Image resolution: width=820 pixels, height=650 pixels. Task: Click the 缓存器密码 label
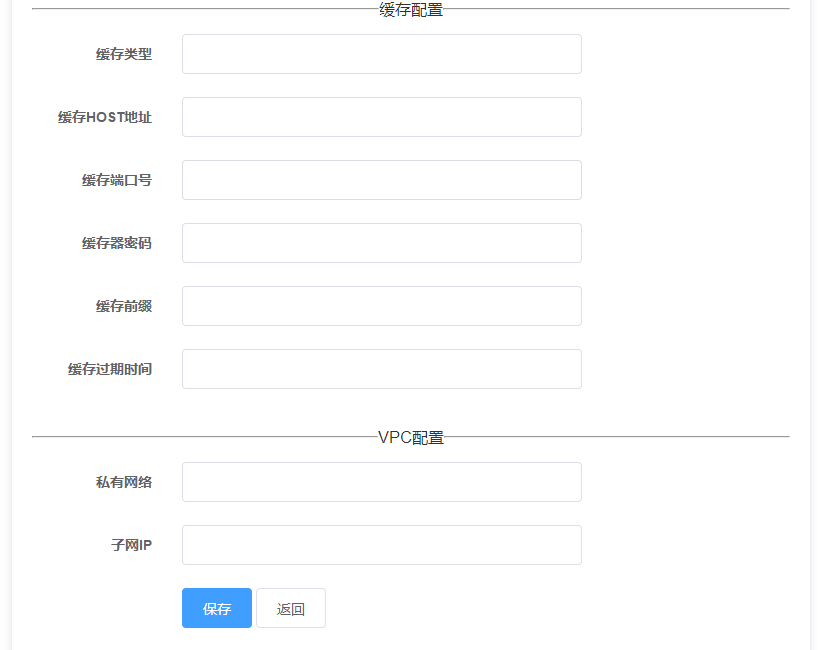click(x=117, y=243)
